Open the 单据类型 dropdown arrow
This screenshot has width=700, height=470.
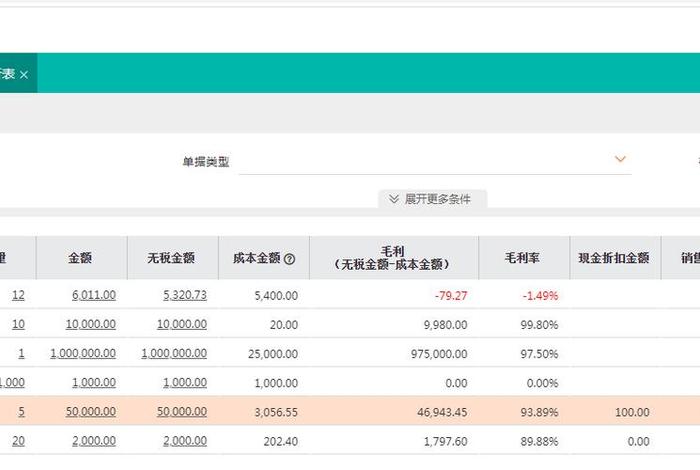pyautogui.click(x=620, y=159)
